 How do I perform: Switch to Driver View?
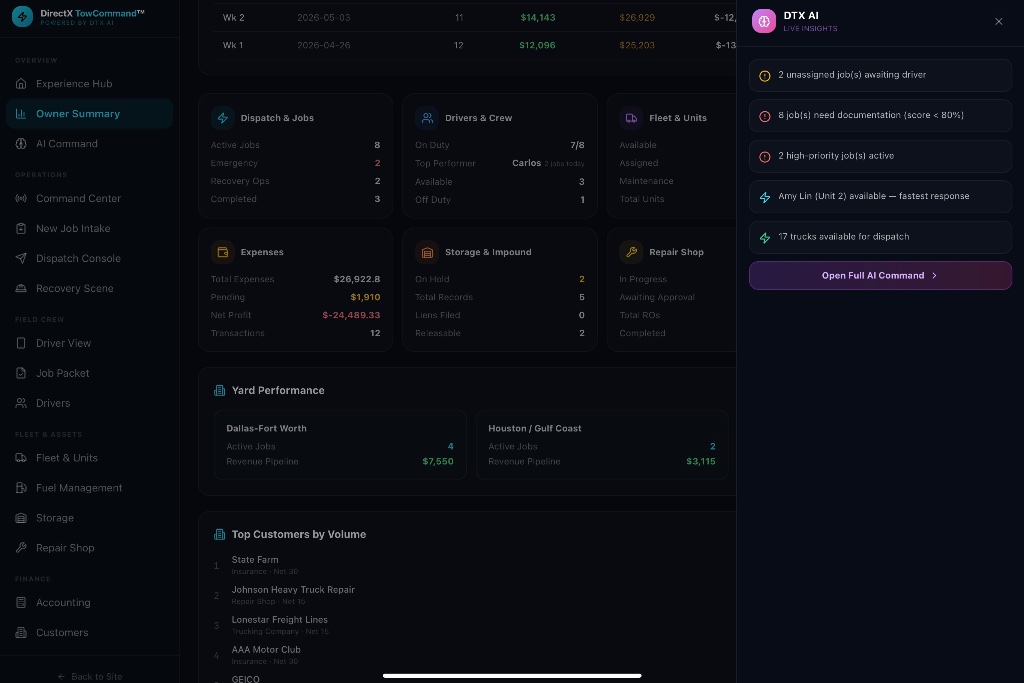[89, 343]
